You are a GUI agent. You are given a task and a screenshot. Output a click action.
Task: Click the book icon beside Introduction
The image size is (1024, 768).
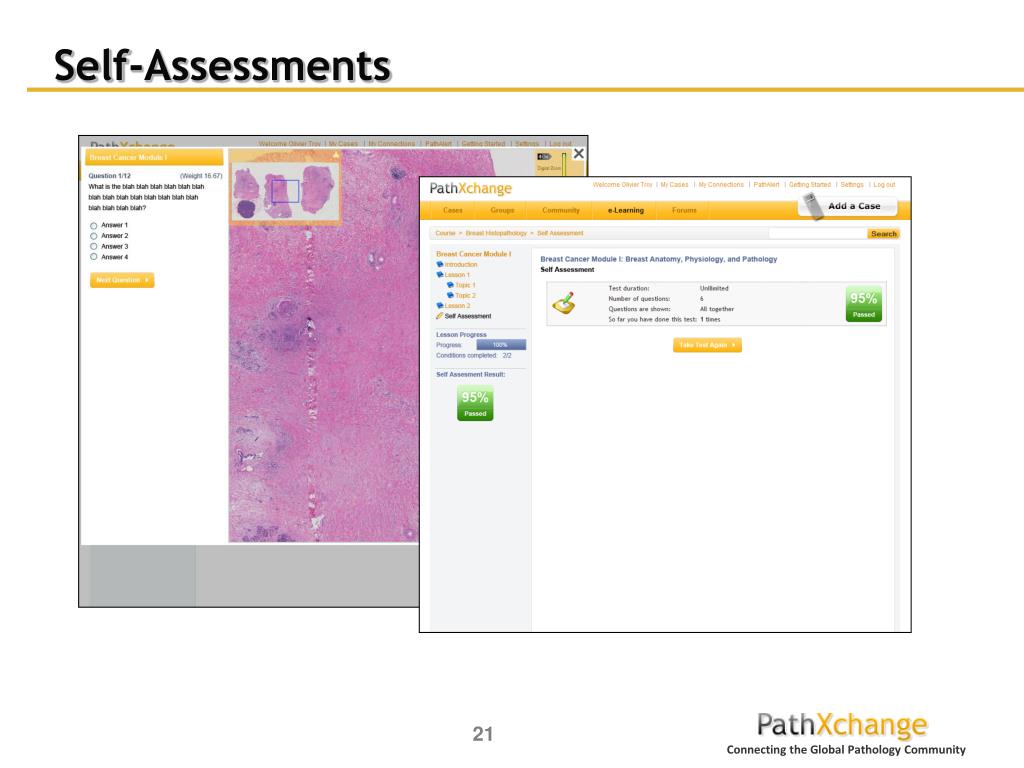tap(440, 264)
